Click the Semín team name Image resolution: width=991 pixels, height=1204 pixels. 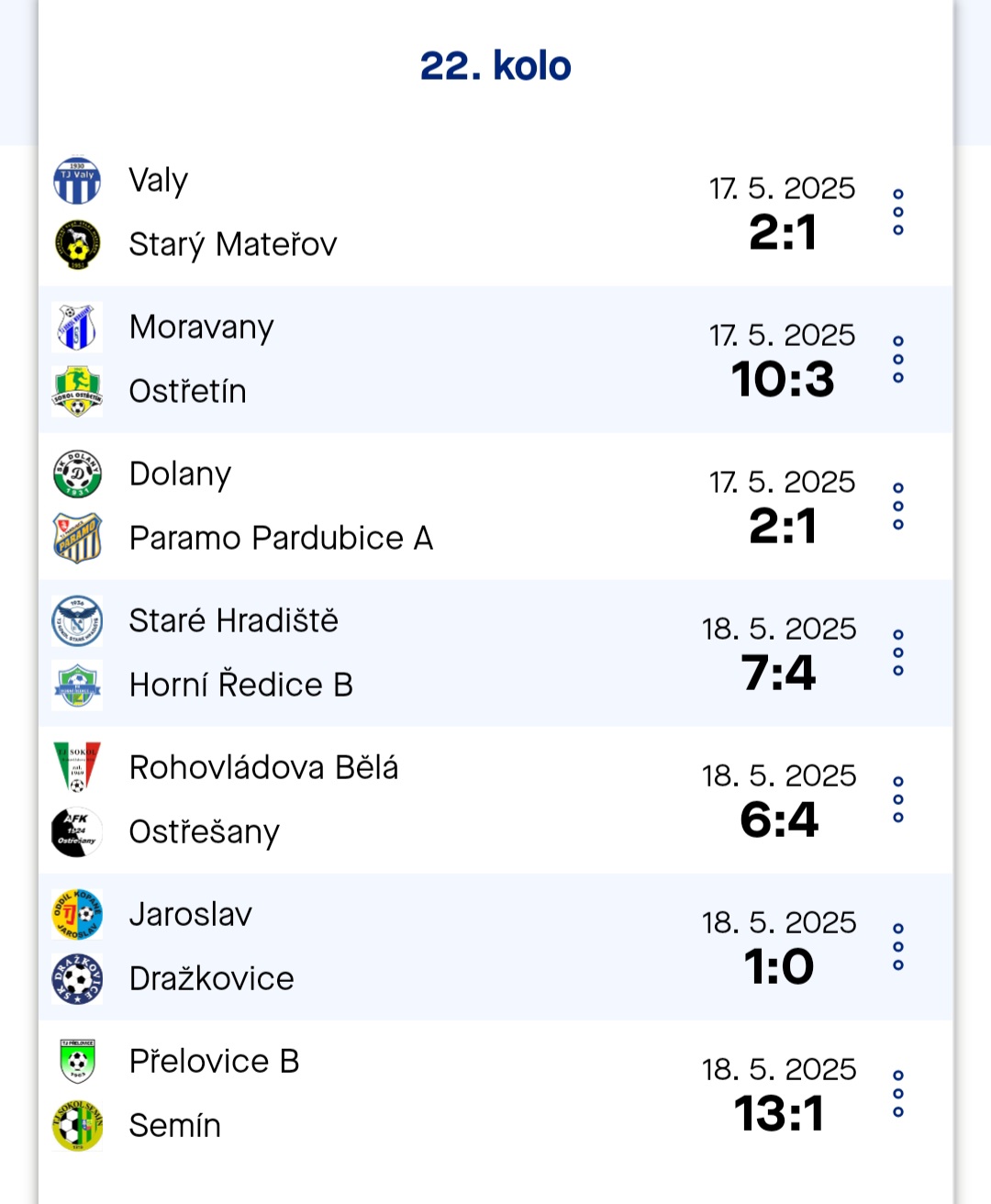(x=174, y=1125)
